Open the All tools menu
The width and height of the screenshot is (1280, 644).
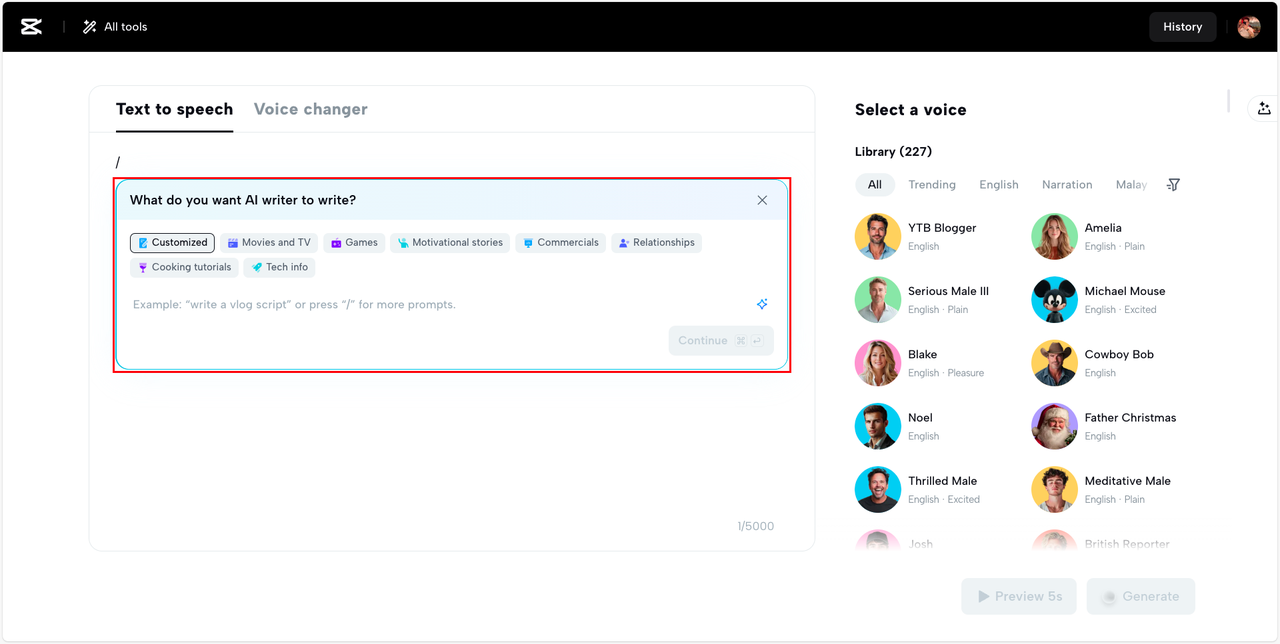(115, 27)
